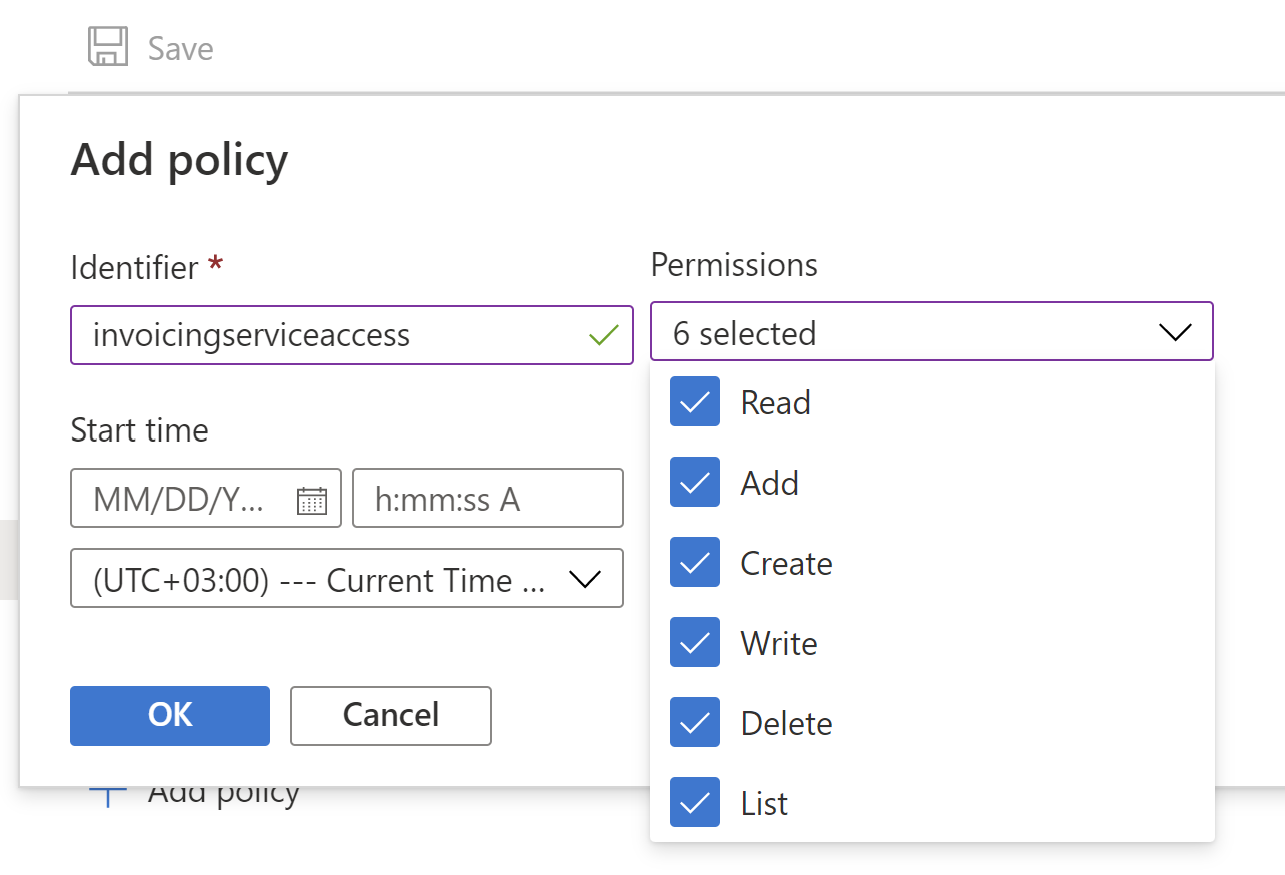The image size is (1285, 875).
Task: Uncheck the Write permission checkbox
Action: (x=695, y=643)
